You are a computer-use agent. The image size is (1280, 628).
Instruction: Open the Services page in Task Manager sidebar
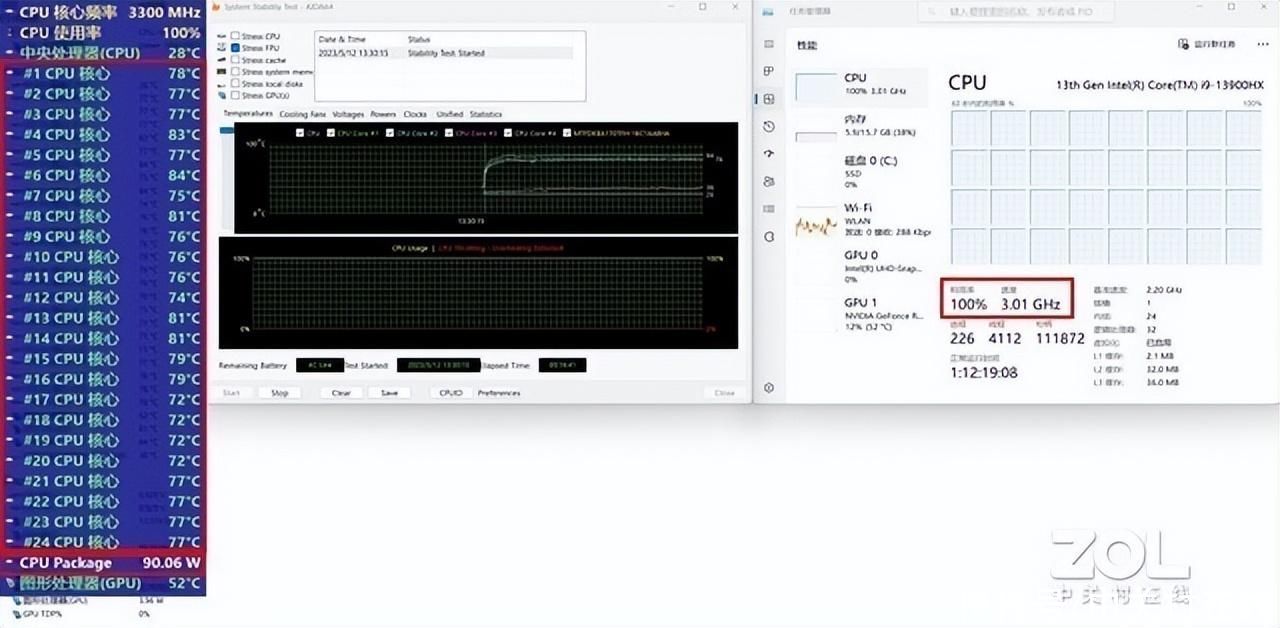coord(768,237)
